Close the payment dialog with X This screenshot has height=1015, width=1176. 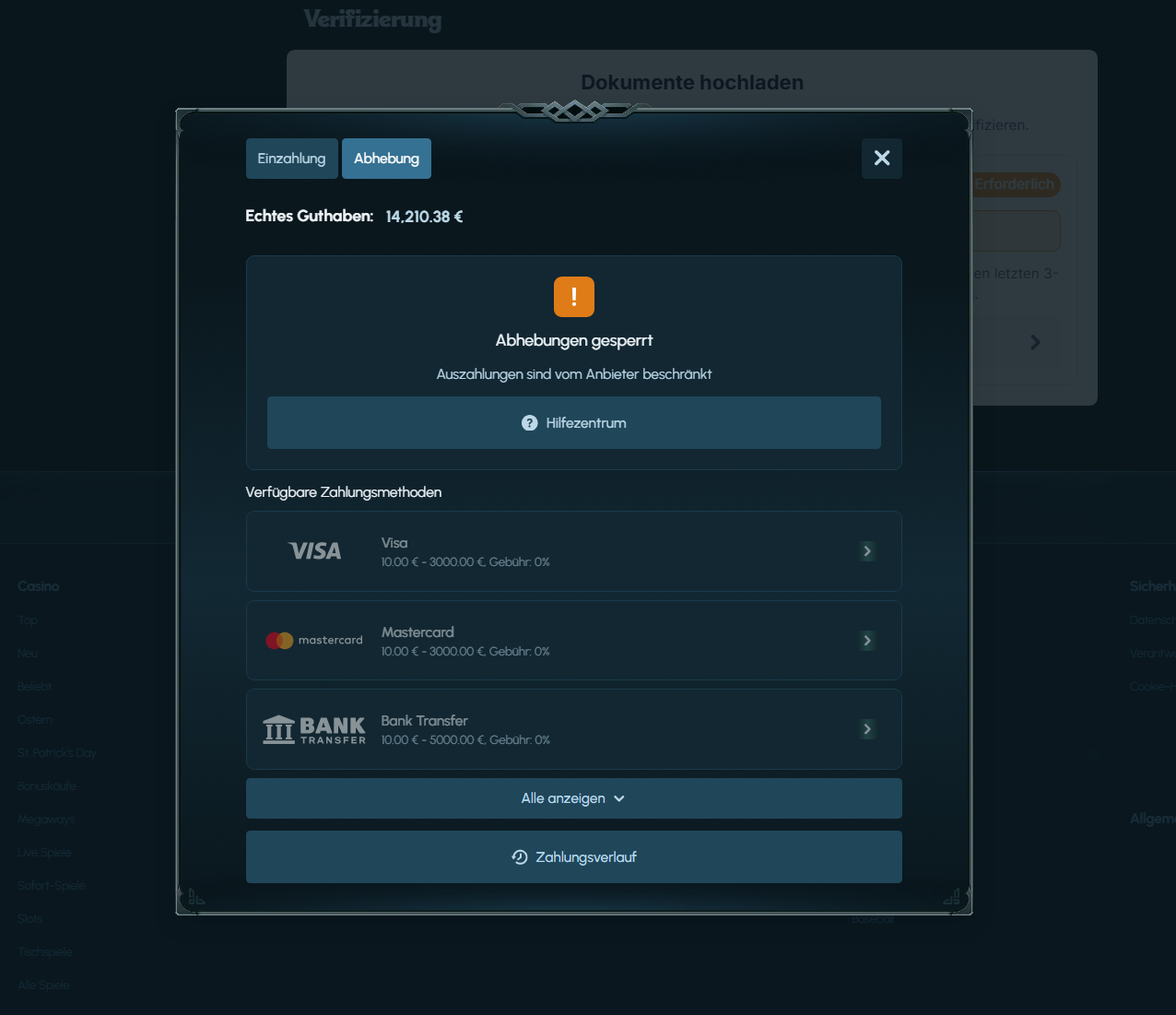[881, 159]
